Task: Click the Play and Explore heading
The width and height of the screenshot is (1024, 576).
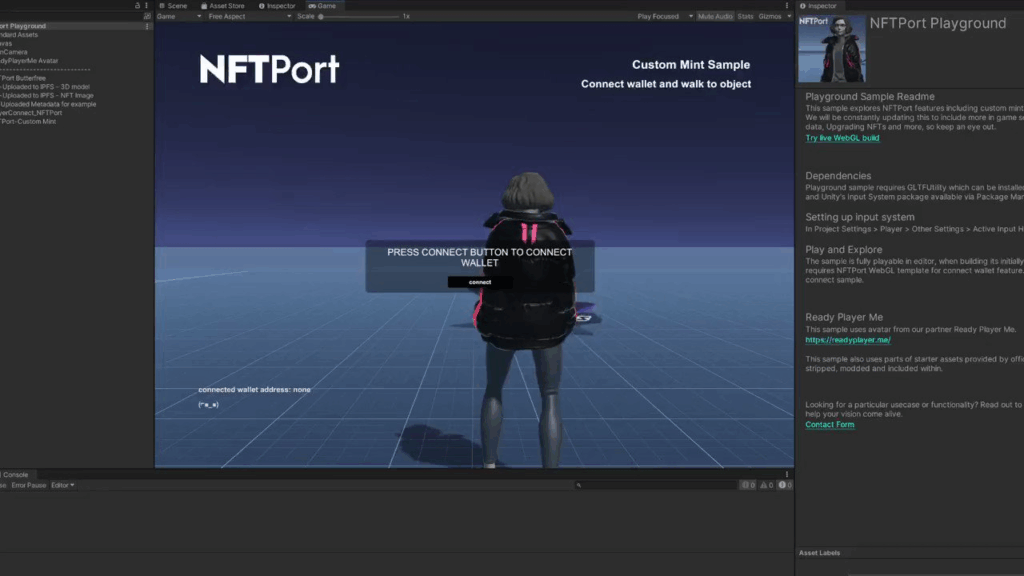Action: 843,249
